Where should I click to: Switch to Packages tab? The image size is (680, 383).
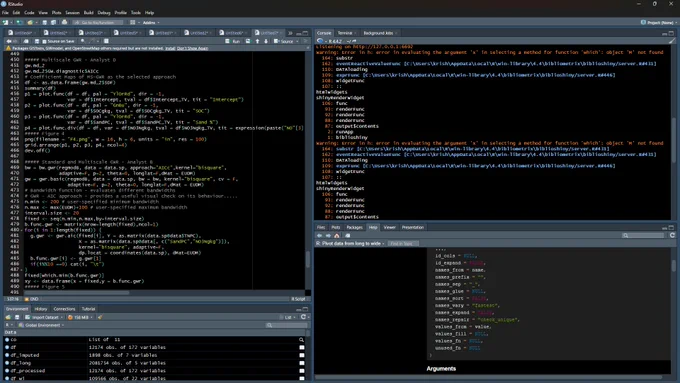coord(354,227)
